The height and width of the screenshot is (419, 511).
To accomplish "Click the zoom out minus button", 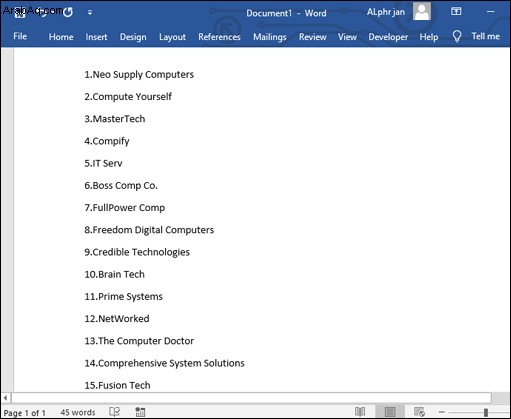I will coord(442,412).
